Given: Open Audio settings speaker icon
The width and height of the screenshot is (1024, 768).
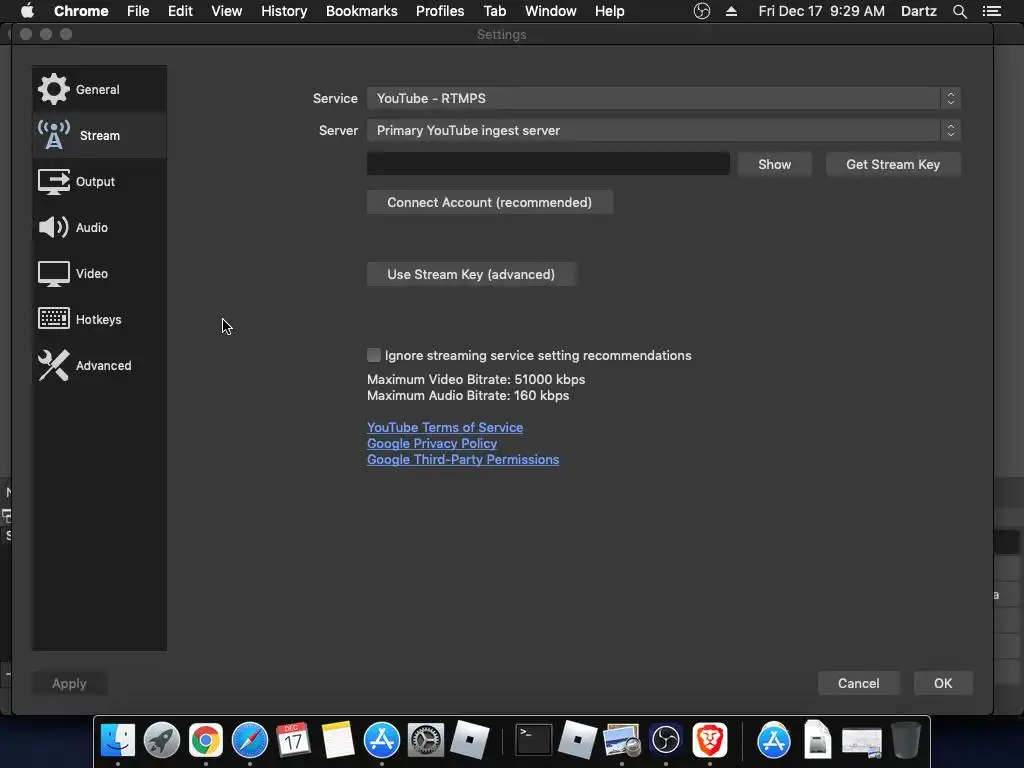Looking at the screenshot, I should [x=54, y=227].
